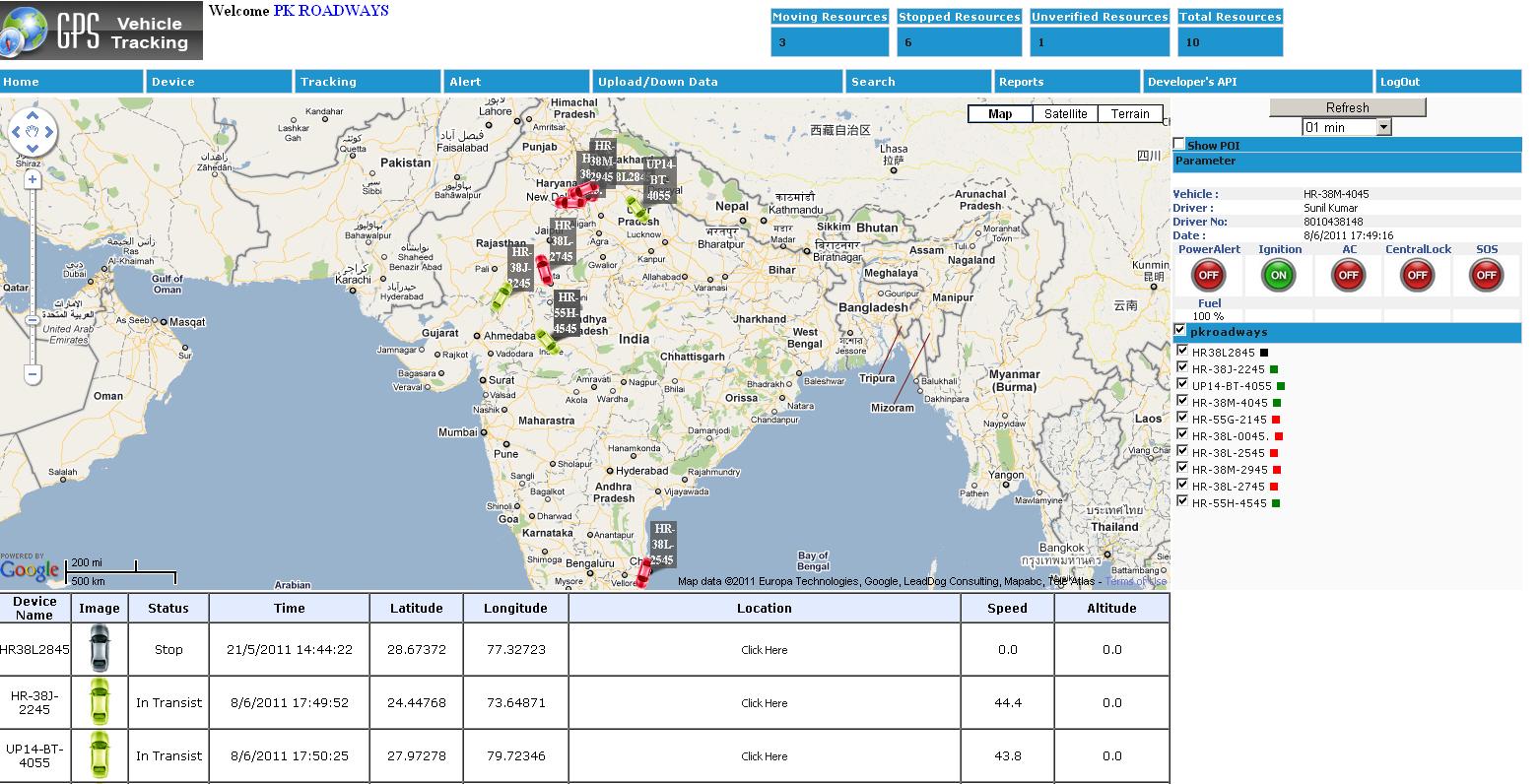The image size is (1539, 784).
Task: Click the CentralLock OFF indicator
Action: pyautogui.click(x=1418, y=276)
